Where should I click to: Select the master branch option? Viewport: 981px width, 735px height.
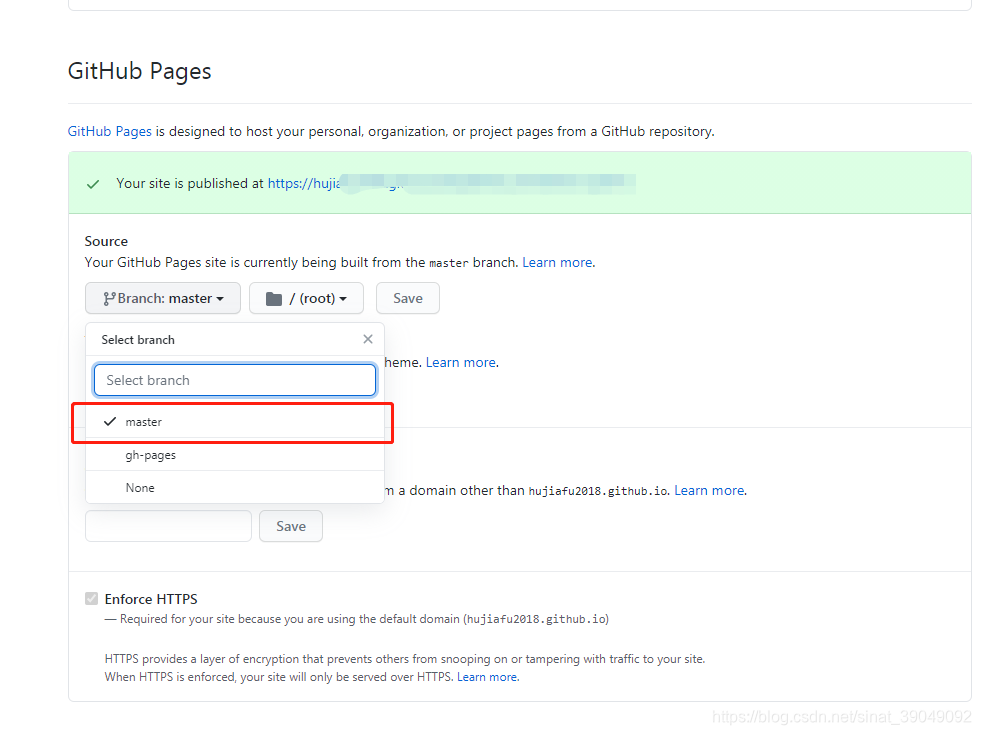pyautogui.click(x=235, y=422)
